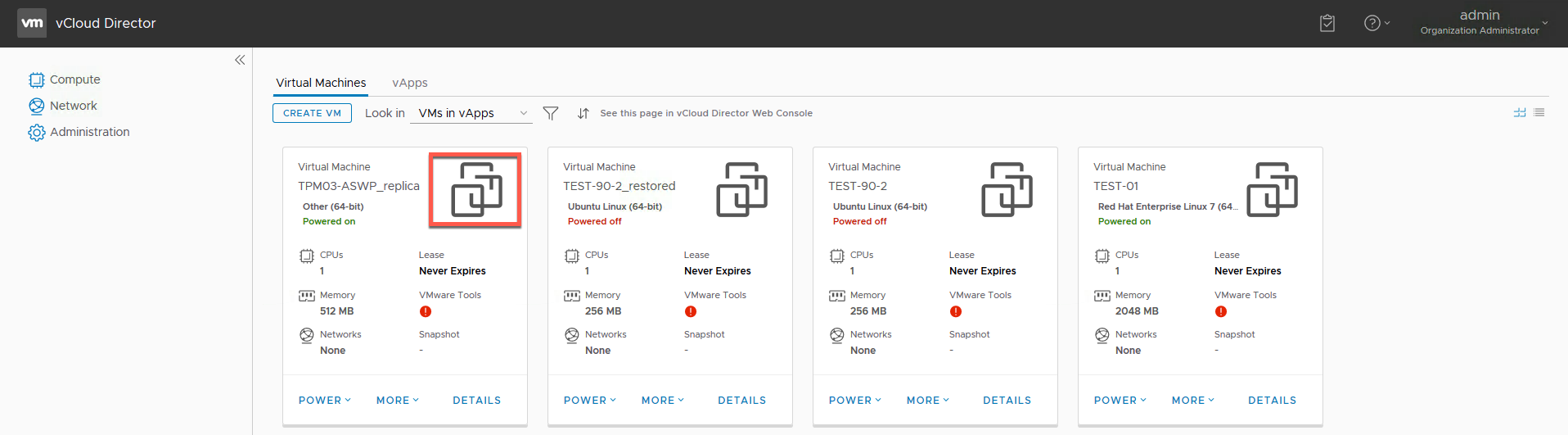Viewport: 1568px width, 435px height.
Task: Click the '512 MB' memory value
Action: coord(337,311)
